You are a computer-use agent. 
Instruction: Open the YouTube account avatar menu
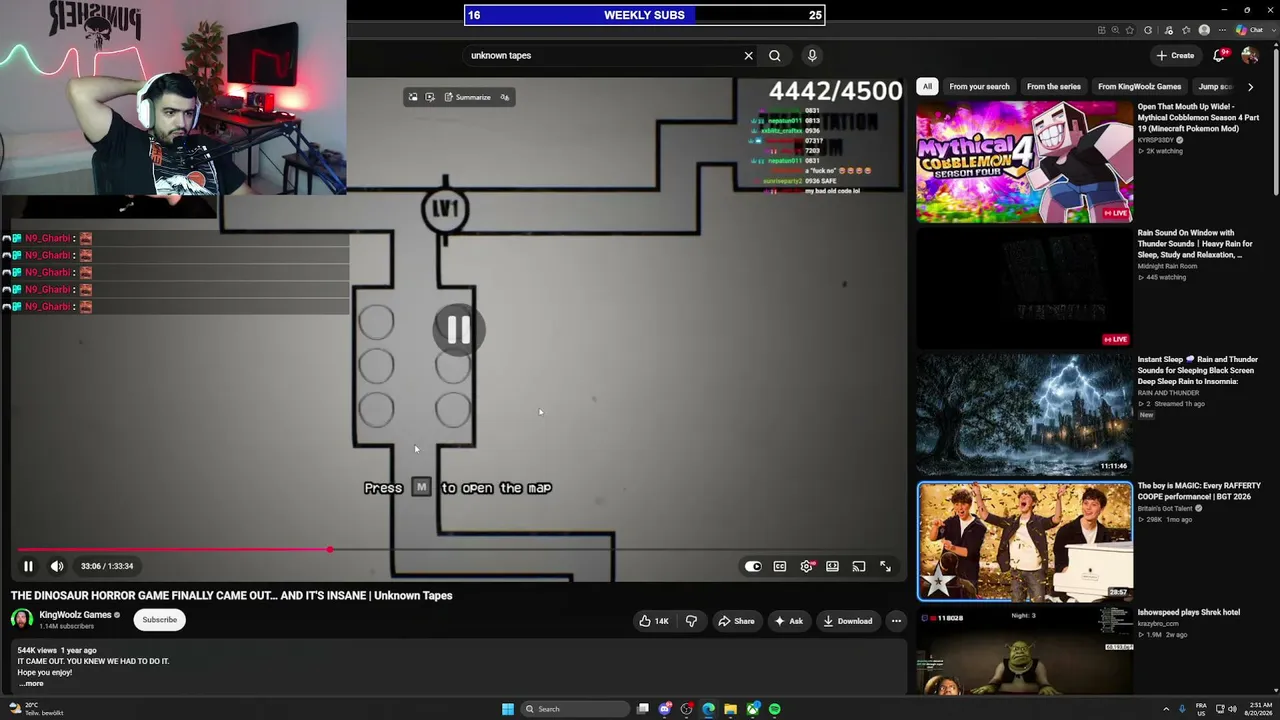1249,56
